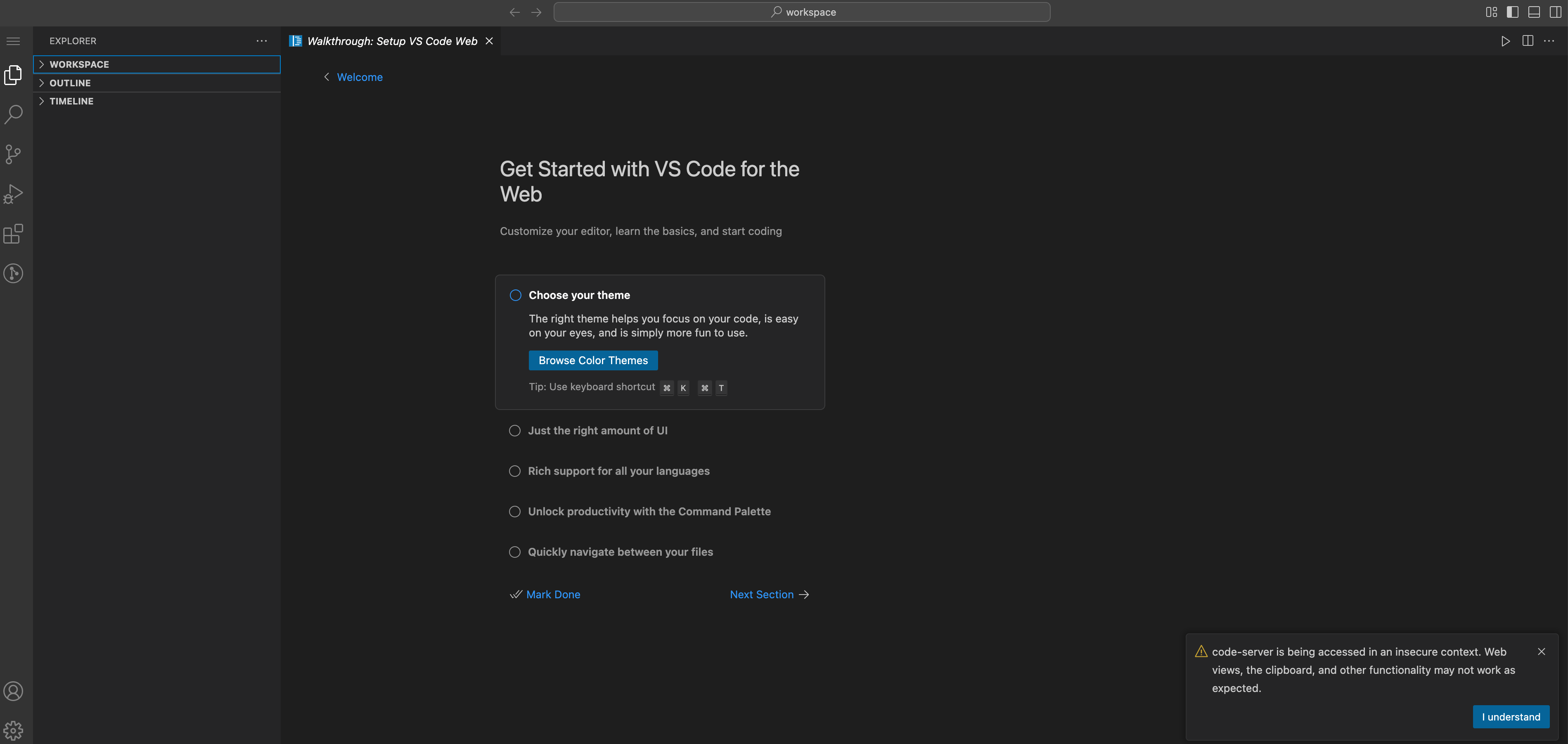Close the Walkthrough tab
This screenshot has width=1568, height=744.
(489, 41)
